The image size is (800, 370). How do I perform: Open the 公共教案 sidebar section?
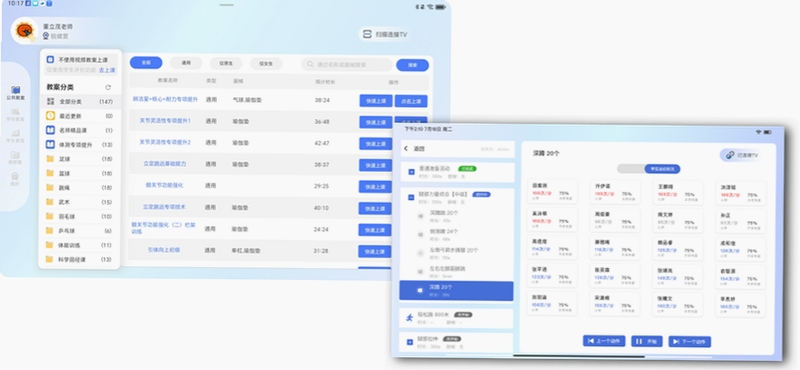pos(15,92)
